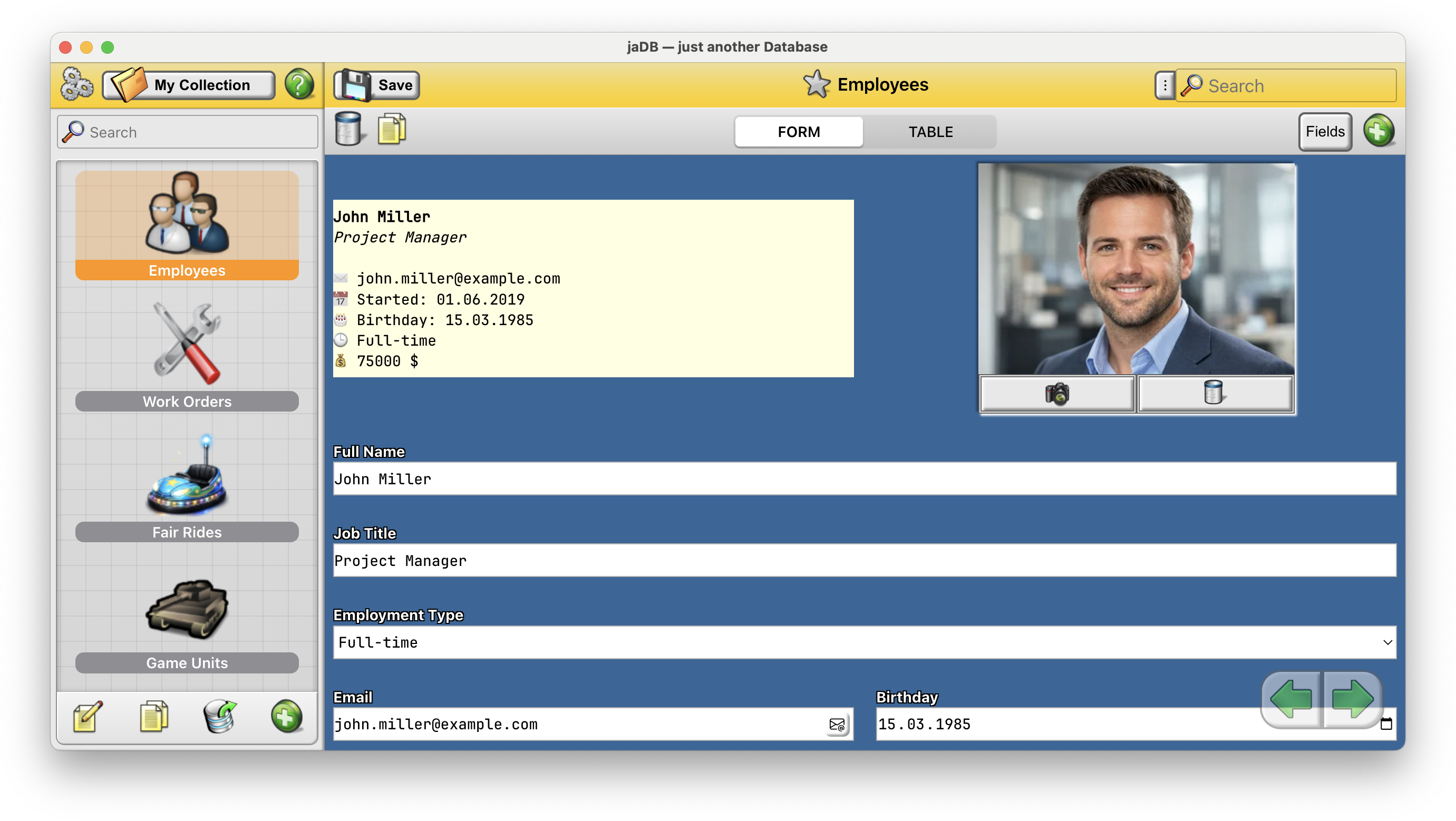Remove photo with trash icon under portrait
This screenshot has width=1456, height=821.
coord(1215,394)
